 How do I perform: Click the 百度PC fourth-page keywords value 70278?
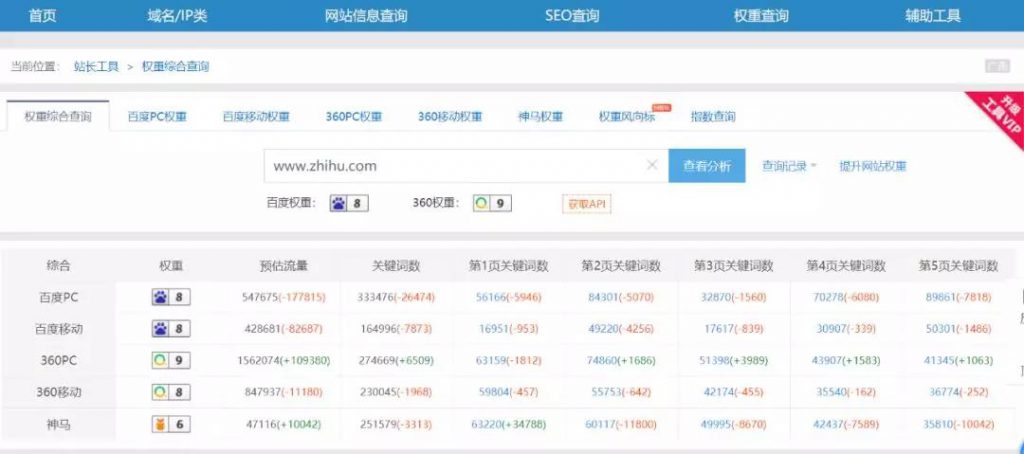coord(828,297)
